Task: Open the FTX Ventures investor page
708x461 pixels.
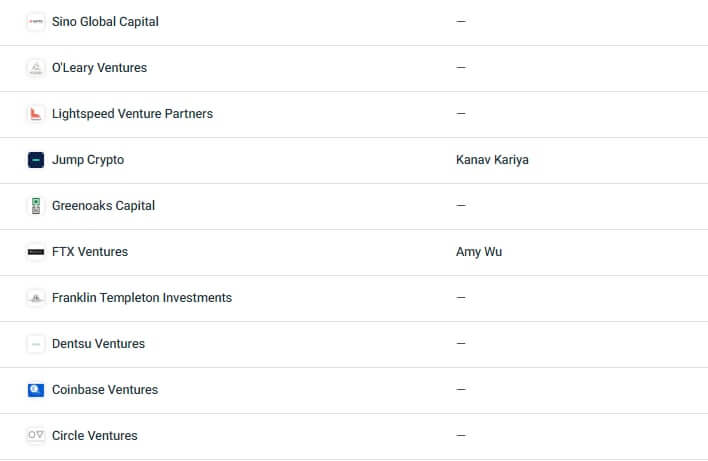Action: coord(90,252)
